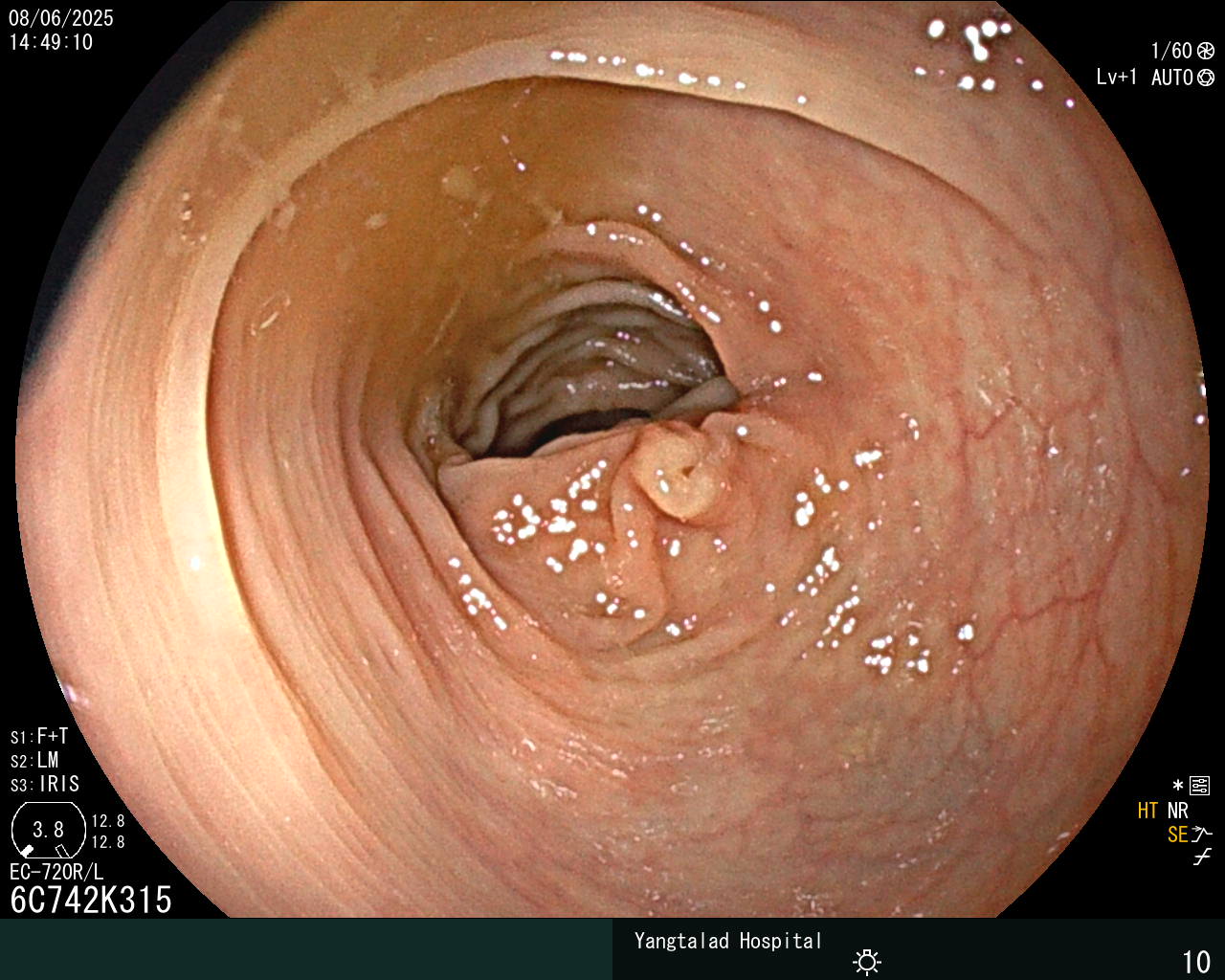Click the sun brightness icon in the bottom bar
Viewport: 1225px width, 980px height.
(x=867, y=961)
